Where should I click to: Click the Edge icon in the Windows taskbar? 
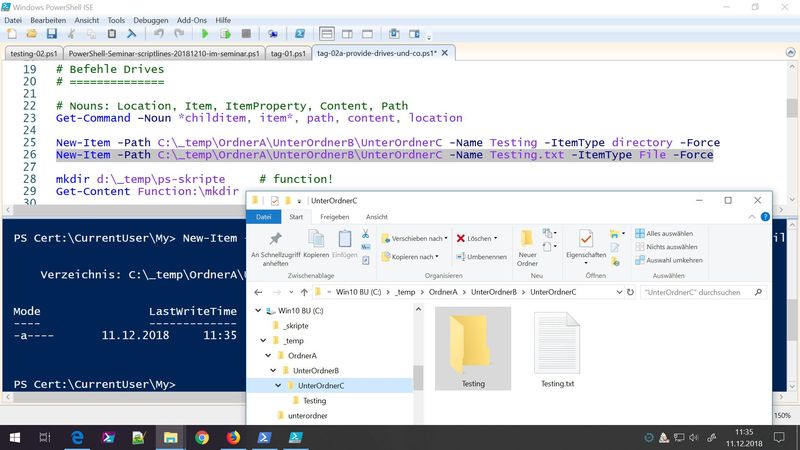[78, 436]
